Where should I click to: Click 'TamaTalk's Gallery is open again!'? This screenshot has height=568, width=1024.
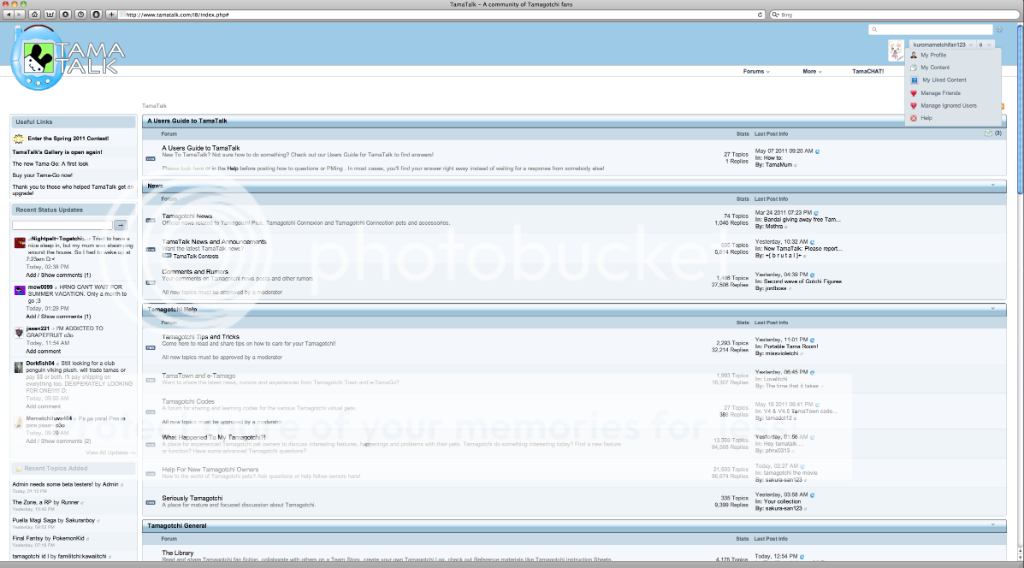click(57, 152)
